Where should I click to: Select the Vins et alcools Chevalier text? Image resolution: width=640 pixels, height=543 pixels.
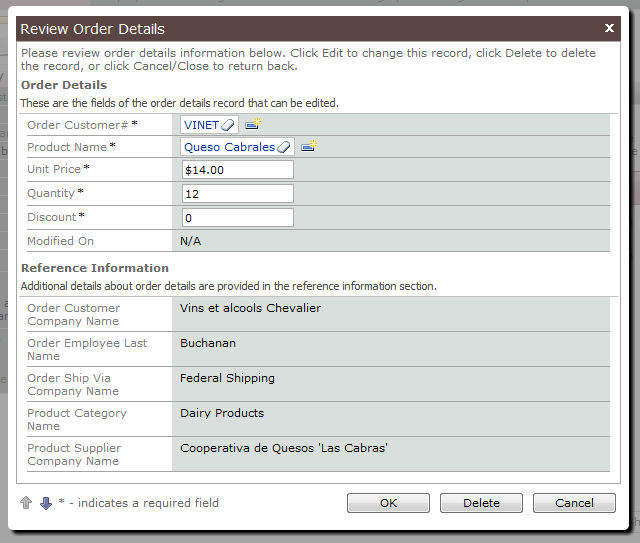tap(251, 308)
